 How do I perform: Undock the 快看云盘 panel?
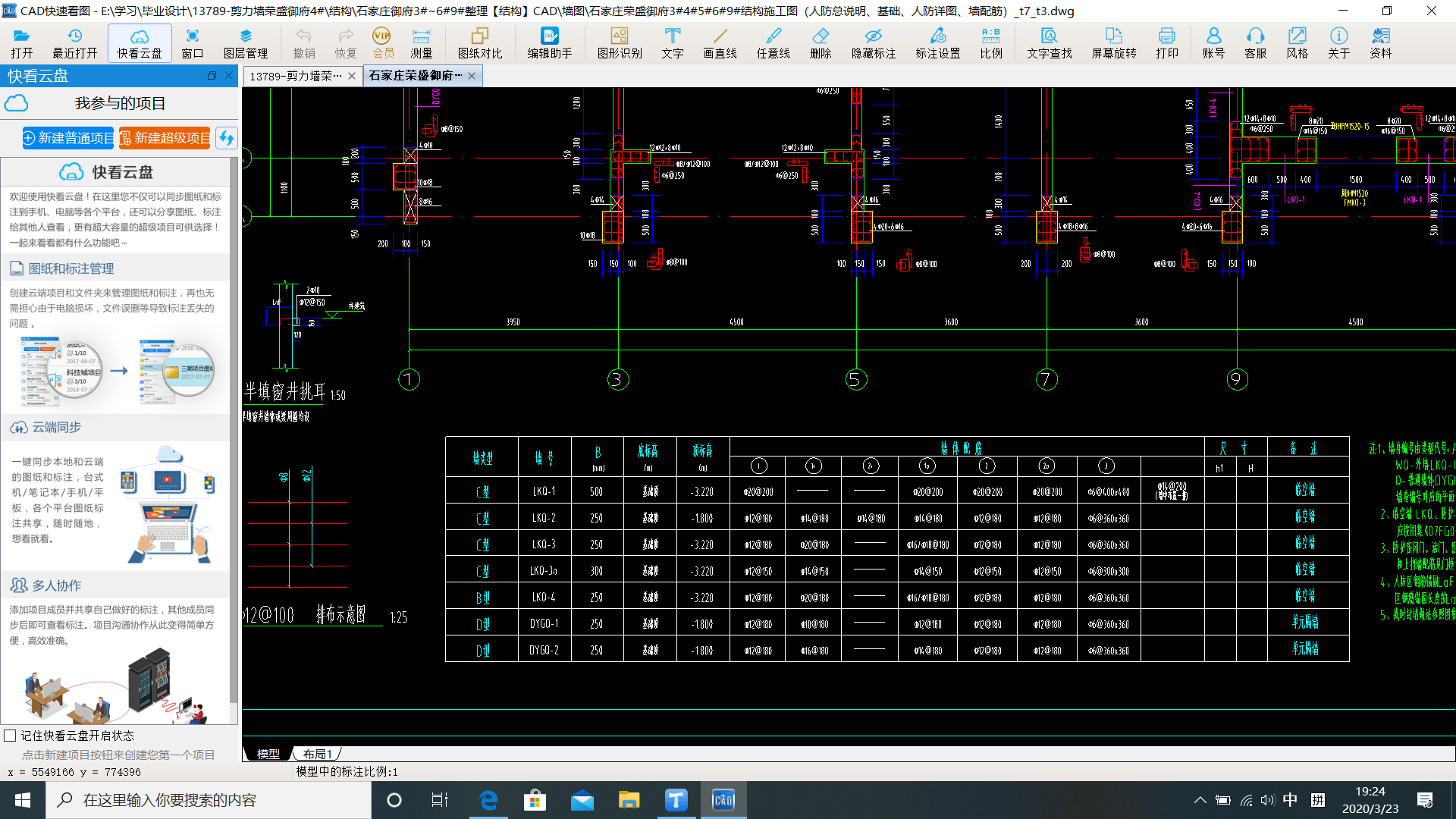coord(212,76)
